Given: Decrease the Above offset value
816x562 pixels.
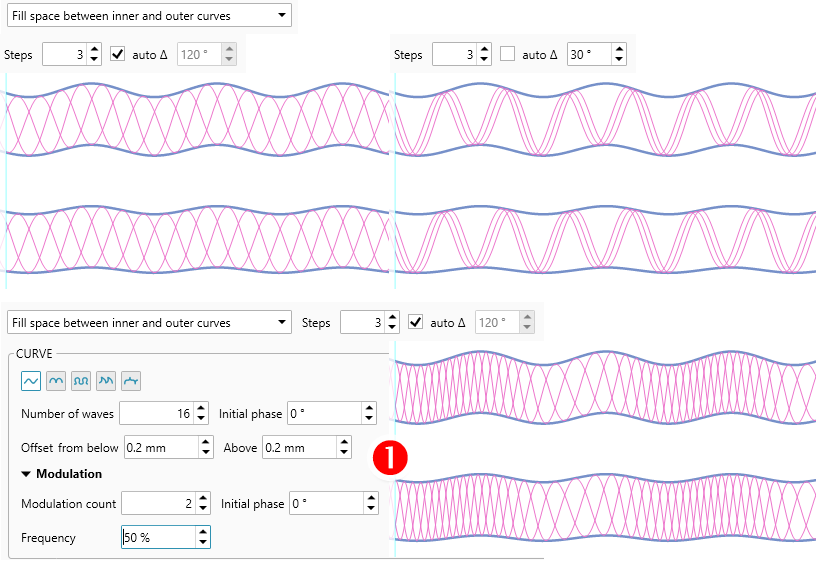Looking at the screenshot, I should 344,452.
